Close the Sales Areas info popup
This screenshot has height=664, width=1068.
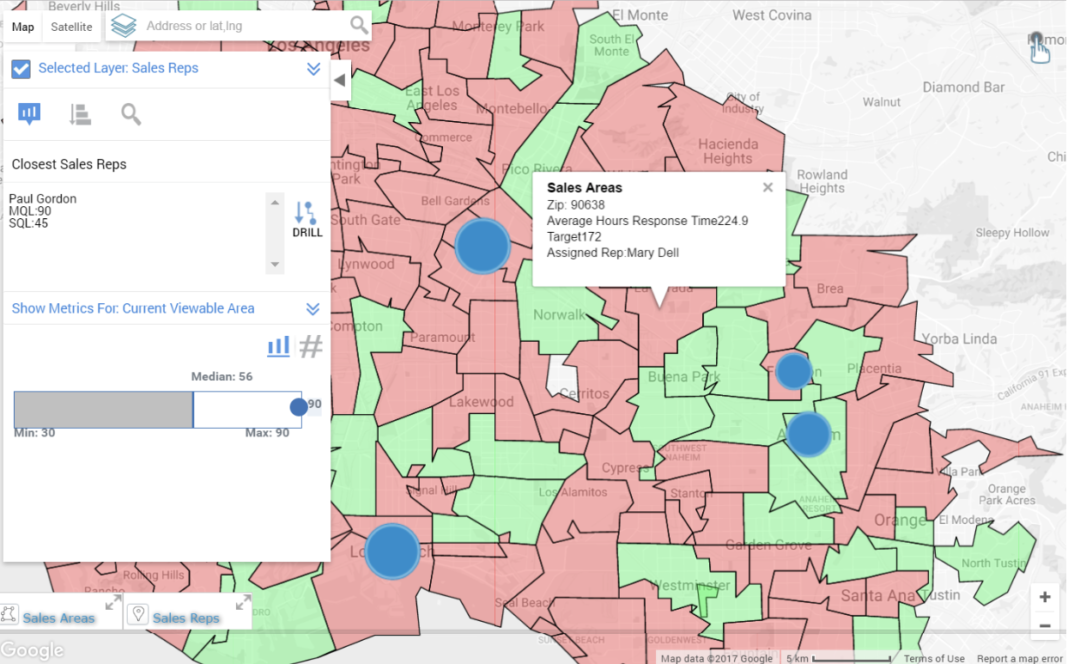[x=768, y=187]
